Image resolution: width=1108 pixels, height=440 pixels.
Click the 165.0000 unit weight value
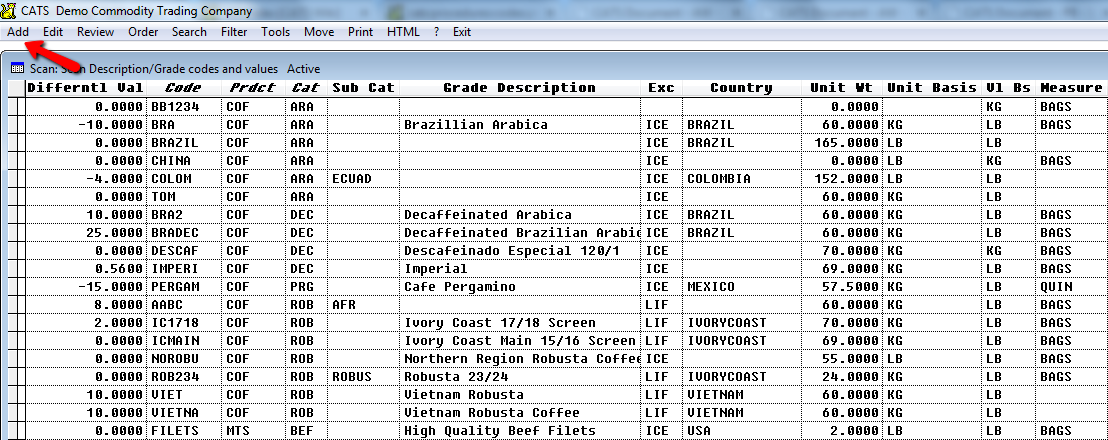coord(847,143)
